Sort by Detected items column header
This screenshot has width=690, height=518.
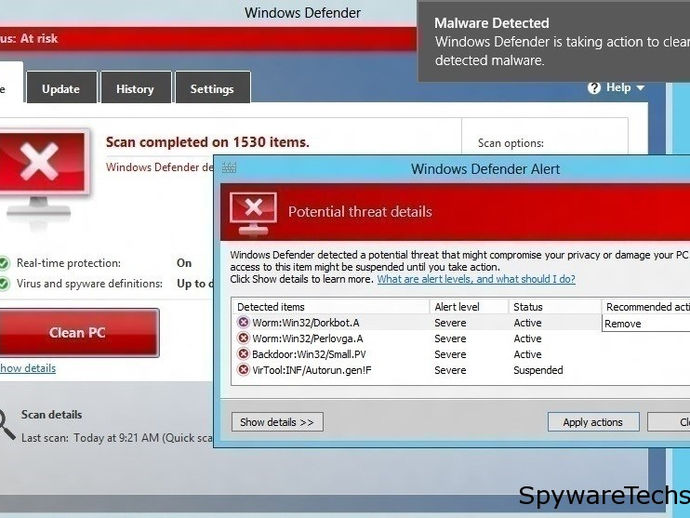click(331, 307)
